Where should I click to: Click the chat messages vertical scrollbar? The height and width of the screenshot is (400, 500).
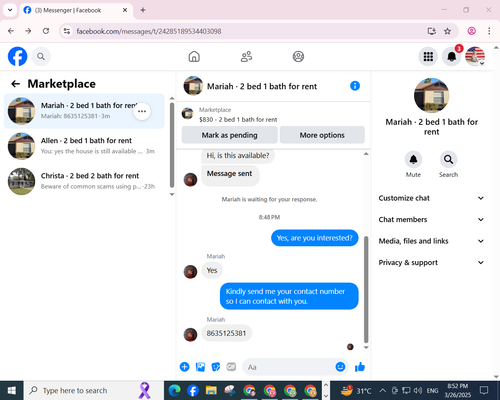click(366, 289)
